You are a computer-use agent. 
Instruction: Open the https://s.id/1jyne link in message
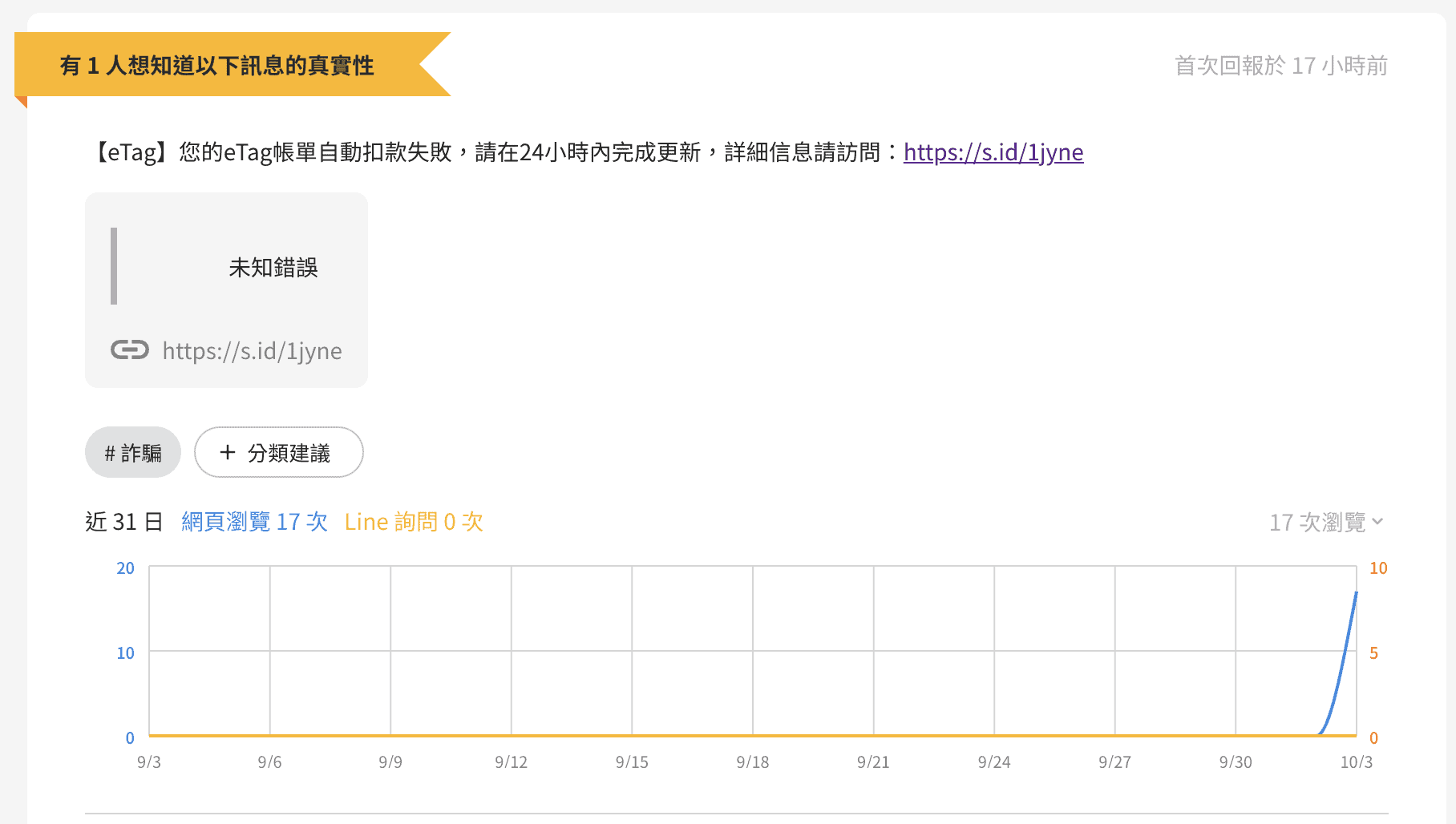(x=993, y=151)
